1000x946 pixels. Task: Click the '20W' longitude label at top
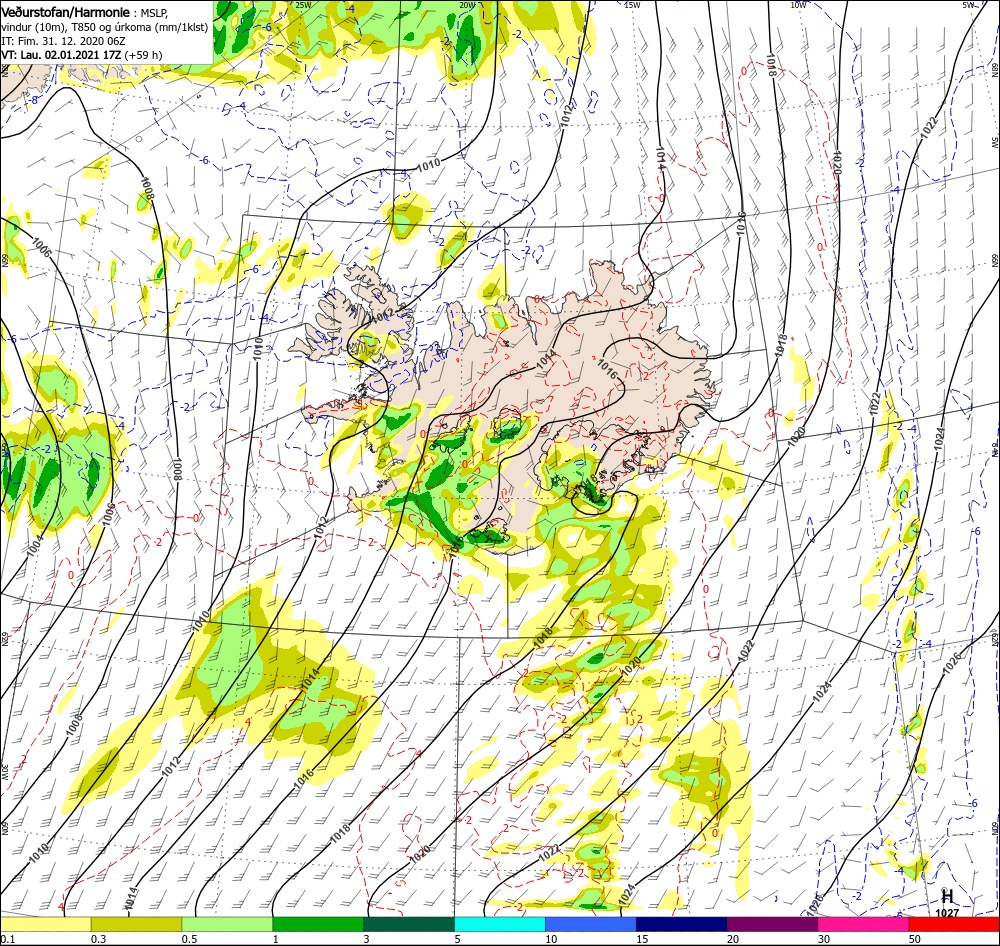[467, 5]
